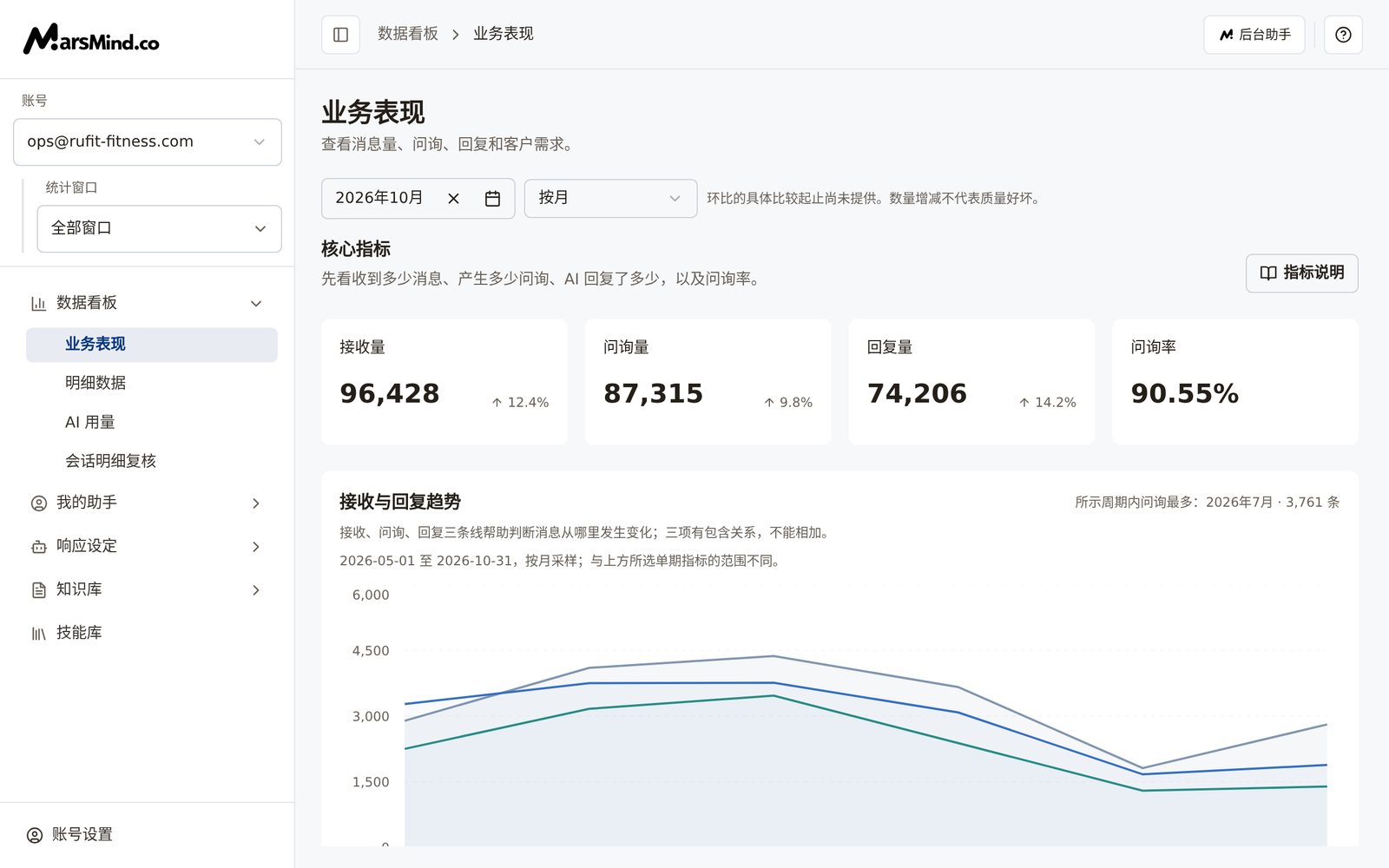Image resolution: width=1389 pixels, height=868 pixels.
Task: Click the 接收与回复趋势 chart title
Action: pyautogui.click(x=400, y=502)
